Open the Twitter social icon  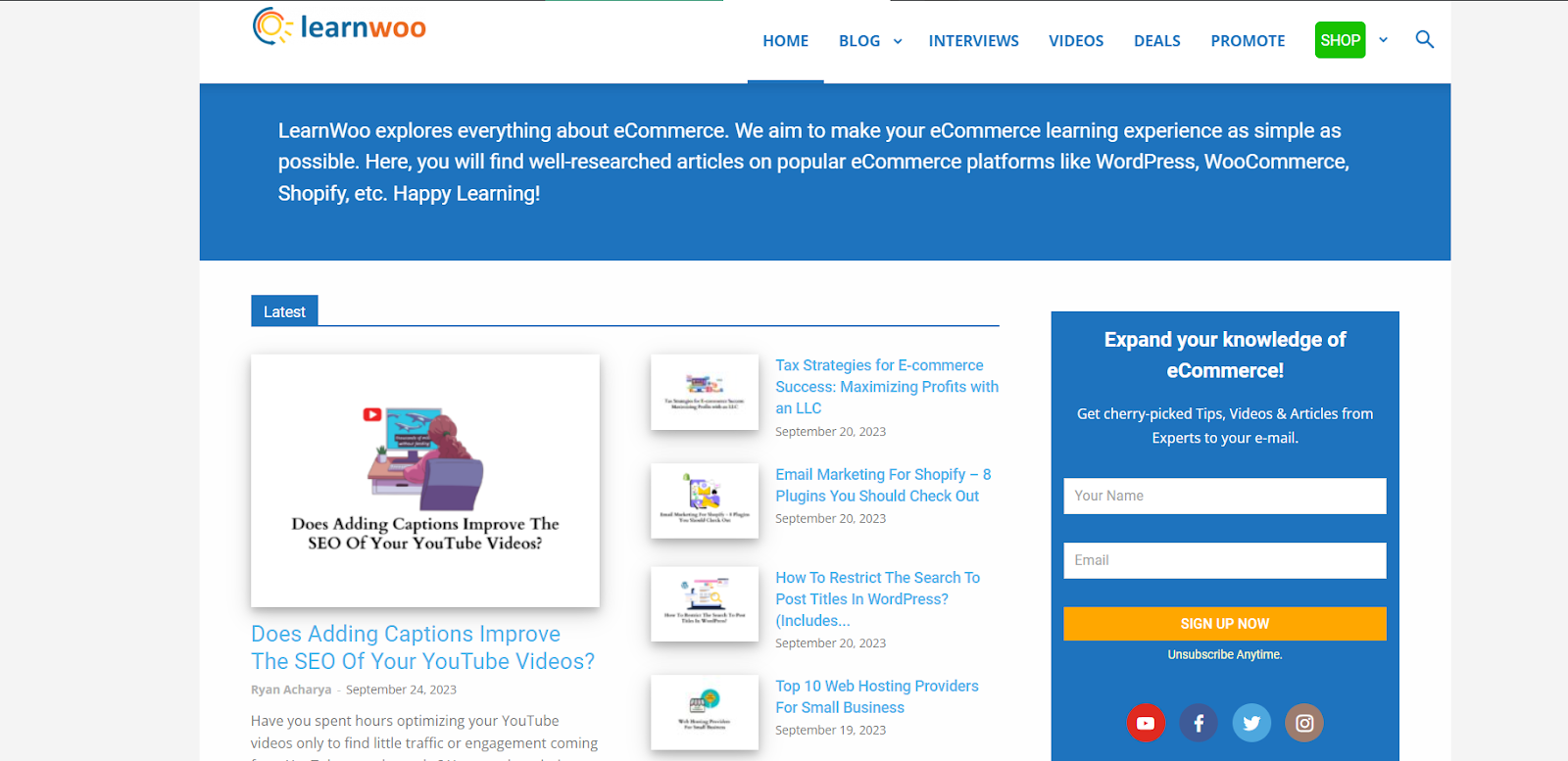tap(1251, 723)
